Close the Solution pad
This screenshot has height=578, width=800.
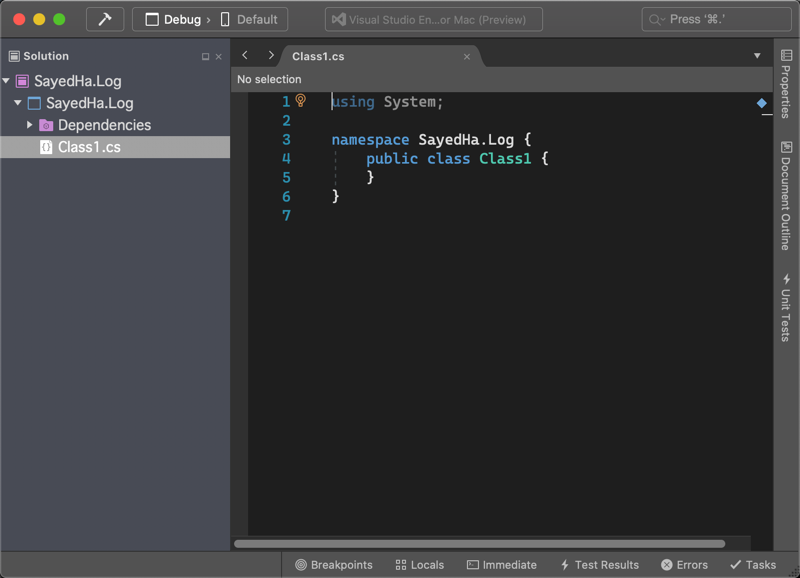(x=218, y=57)
